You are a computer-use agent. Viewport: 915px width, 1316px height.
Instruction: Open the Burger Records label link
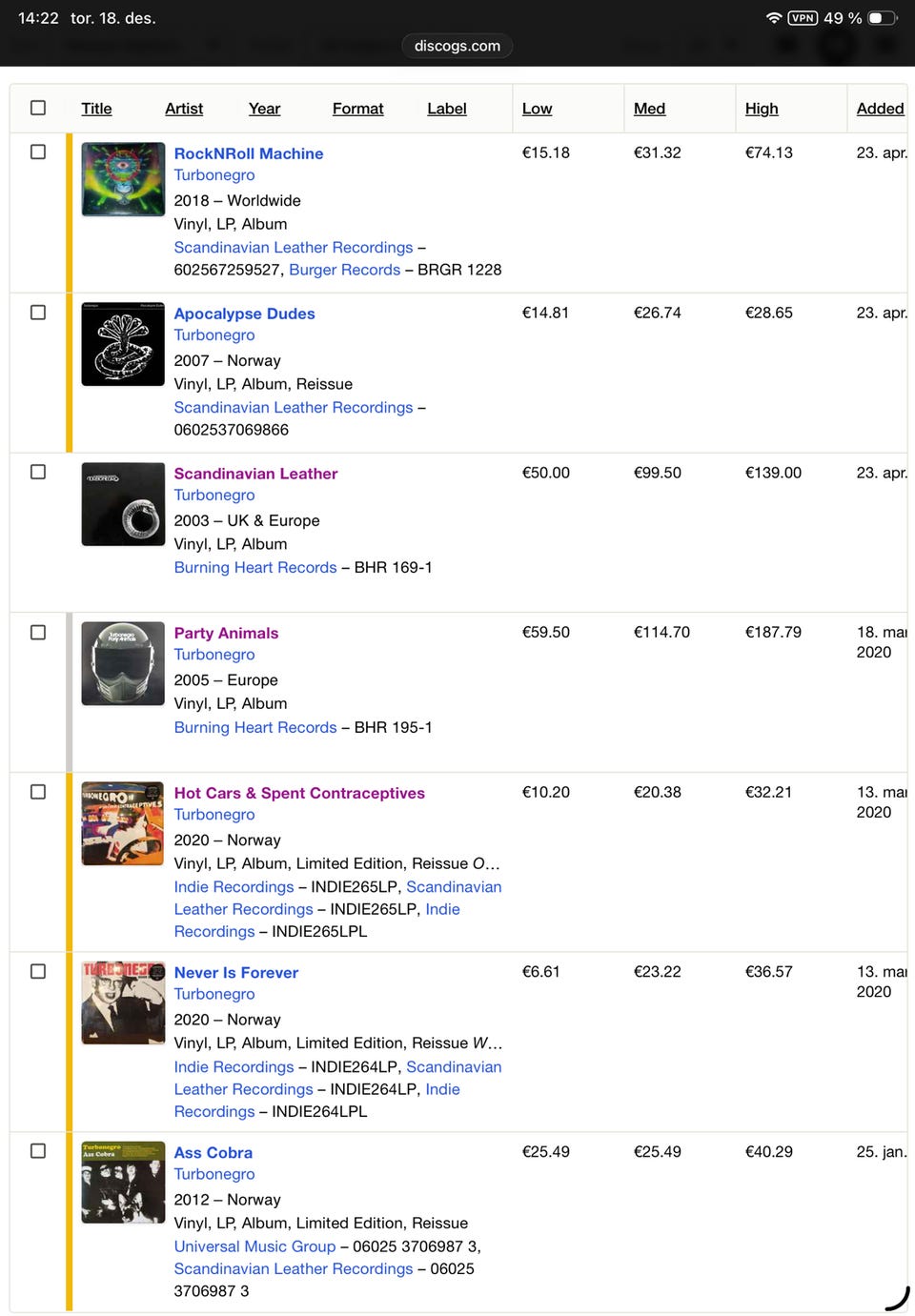[344, 270]
